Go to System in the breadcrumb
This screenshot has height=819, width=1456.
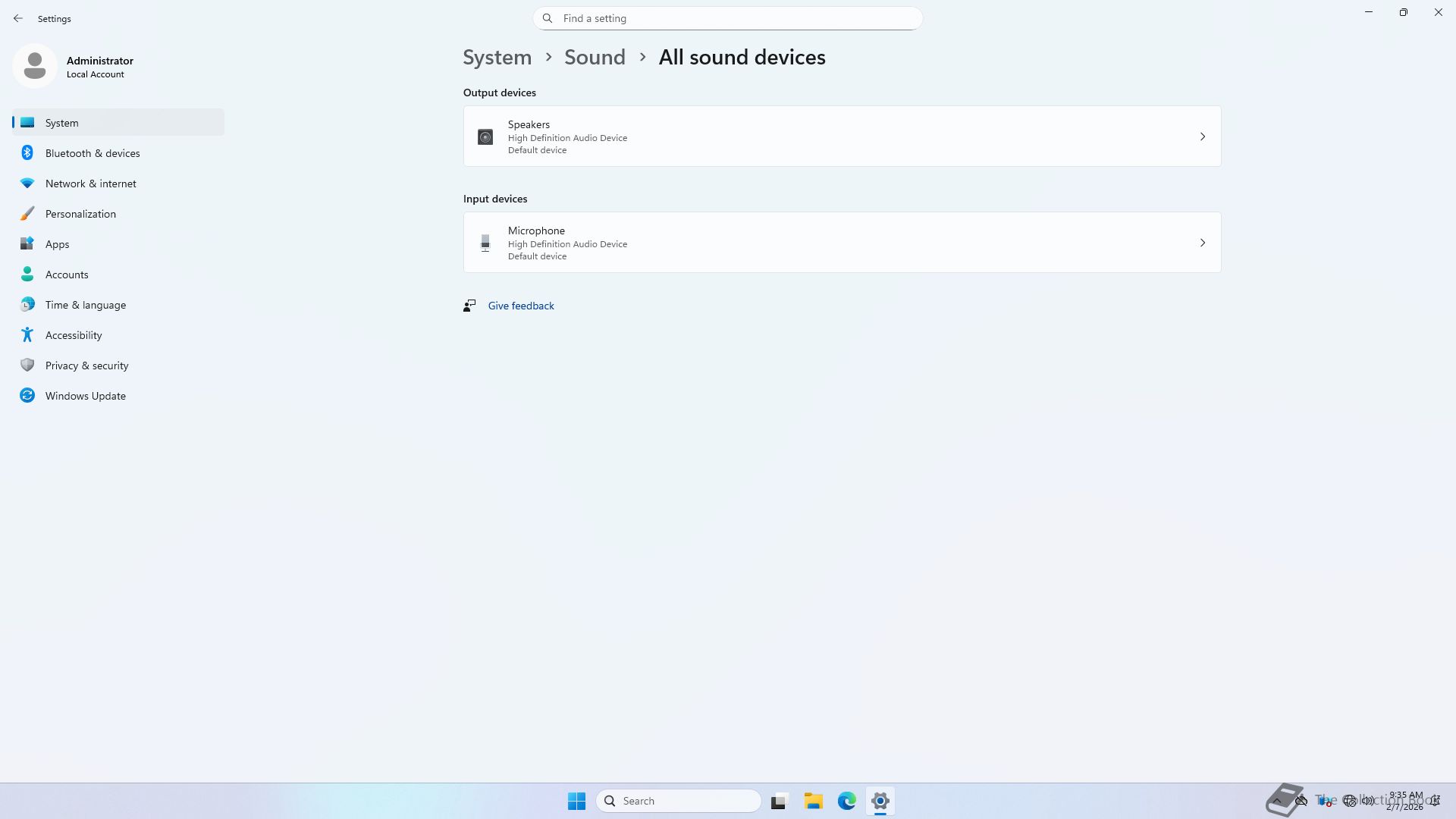point(497,58)
